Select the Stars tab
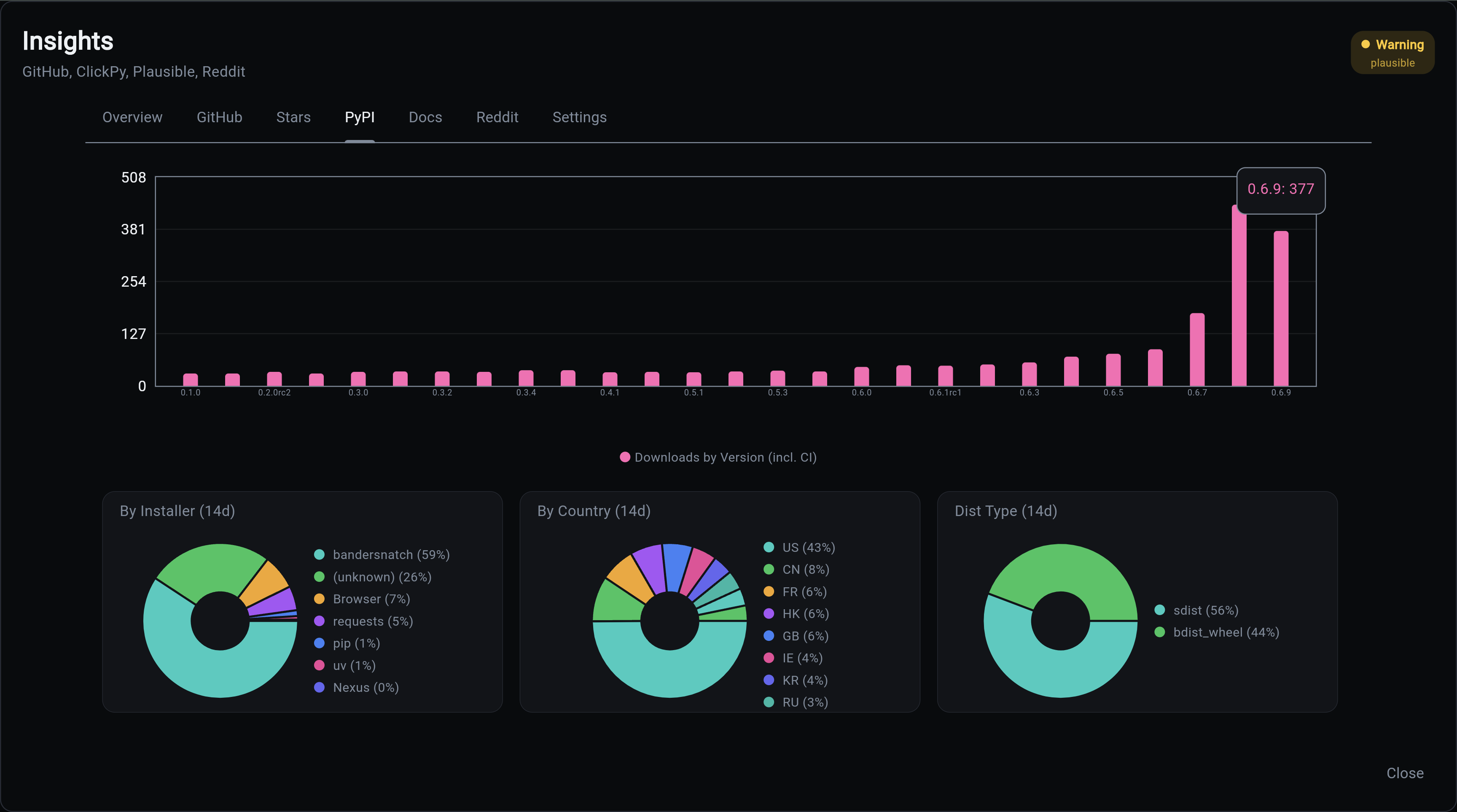 pos(293,117)
